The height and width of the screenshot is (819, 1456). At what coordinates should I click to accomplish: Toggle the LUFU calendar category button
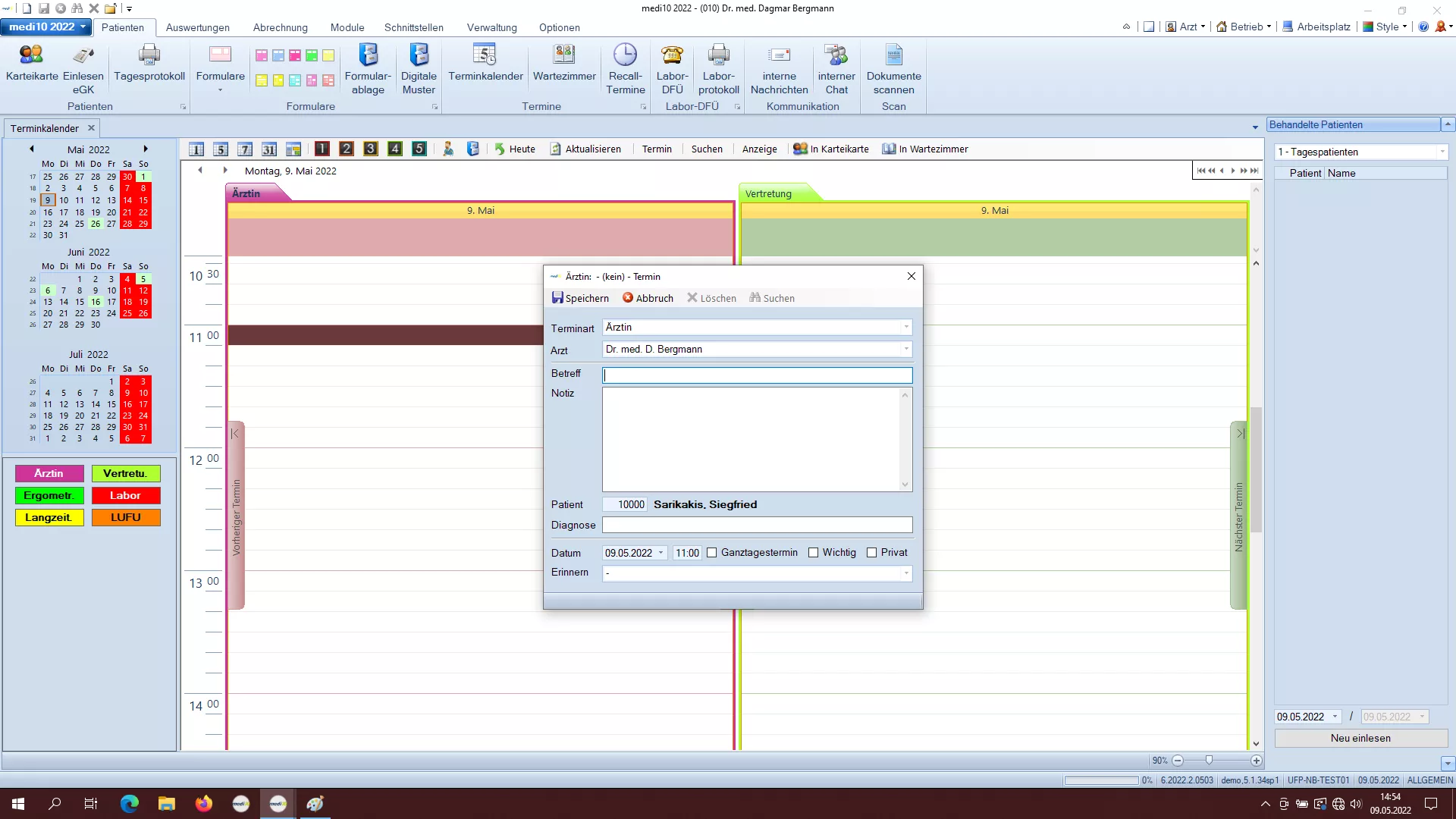pyautogui.click(x=126, y=517)
